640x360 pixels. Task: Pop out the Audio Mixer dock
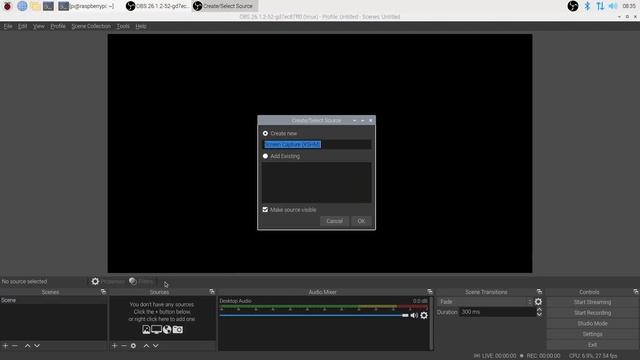pos(430,292)
